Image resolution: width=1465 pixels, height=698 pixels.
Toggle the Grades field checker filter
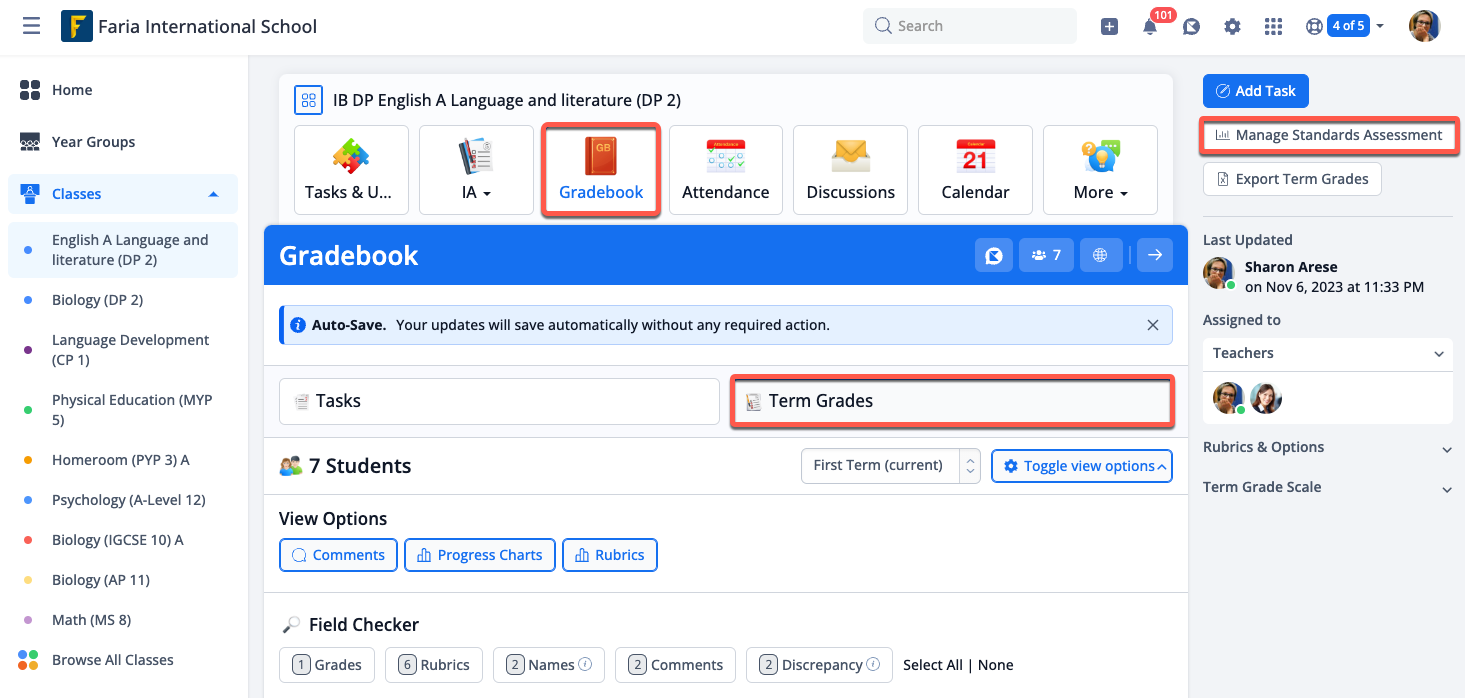click(327, 665)
